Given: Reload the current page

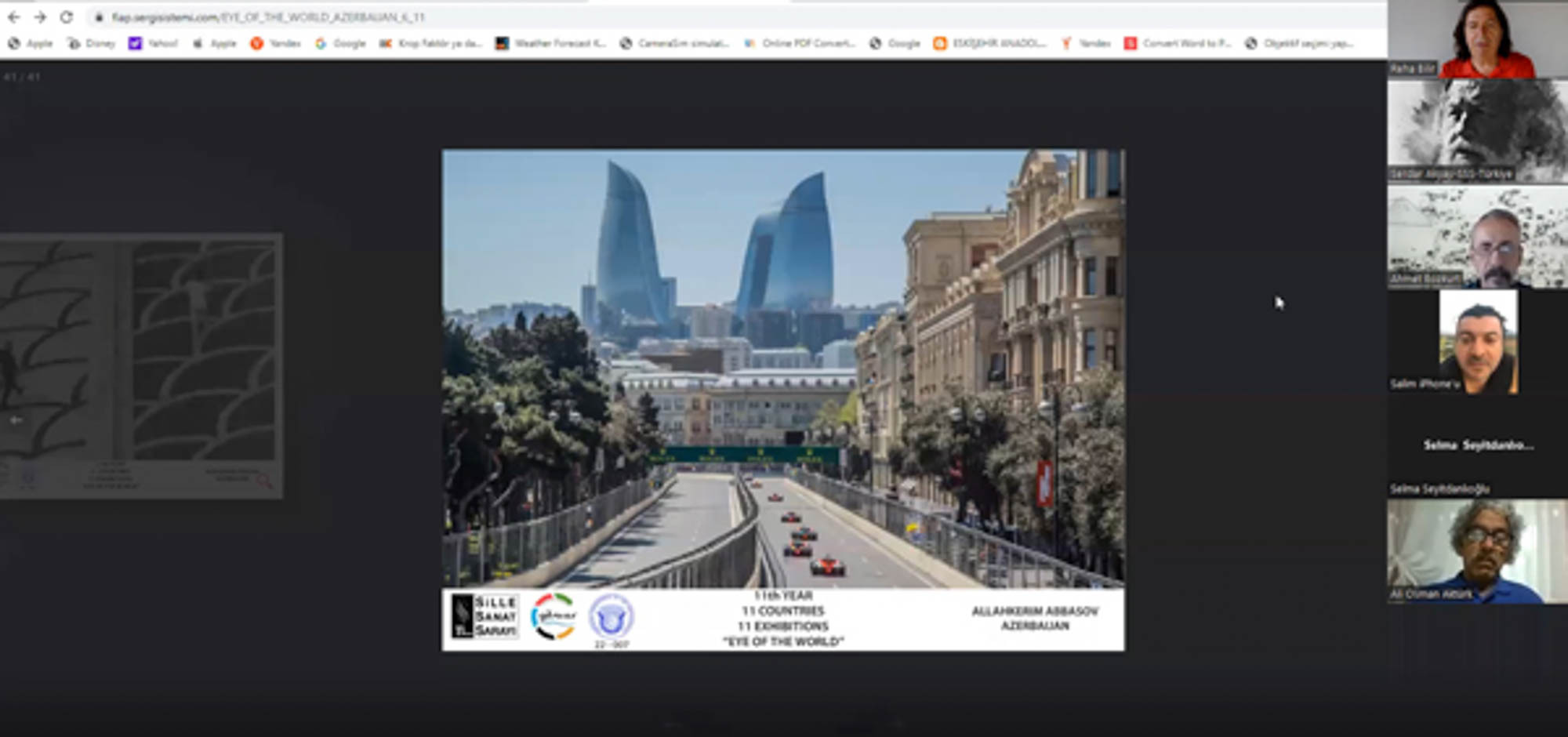Looking at the screenshot, I should [67, 16].
